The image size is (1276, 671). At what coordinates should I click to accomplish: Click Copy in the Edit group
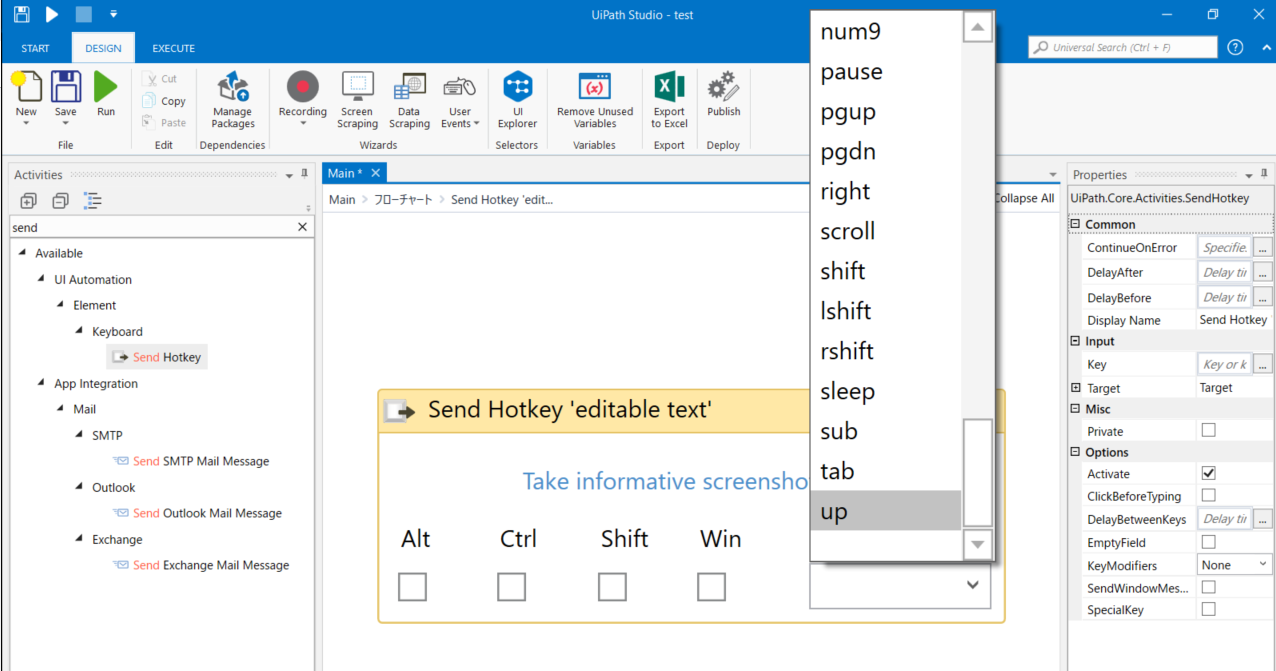click(164, 101)
